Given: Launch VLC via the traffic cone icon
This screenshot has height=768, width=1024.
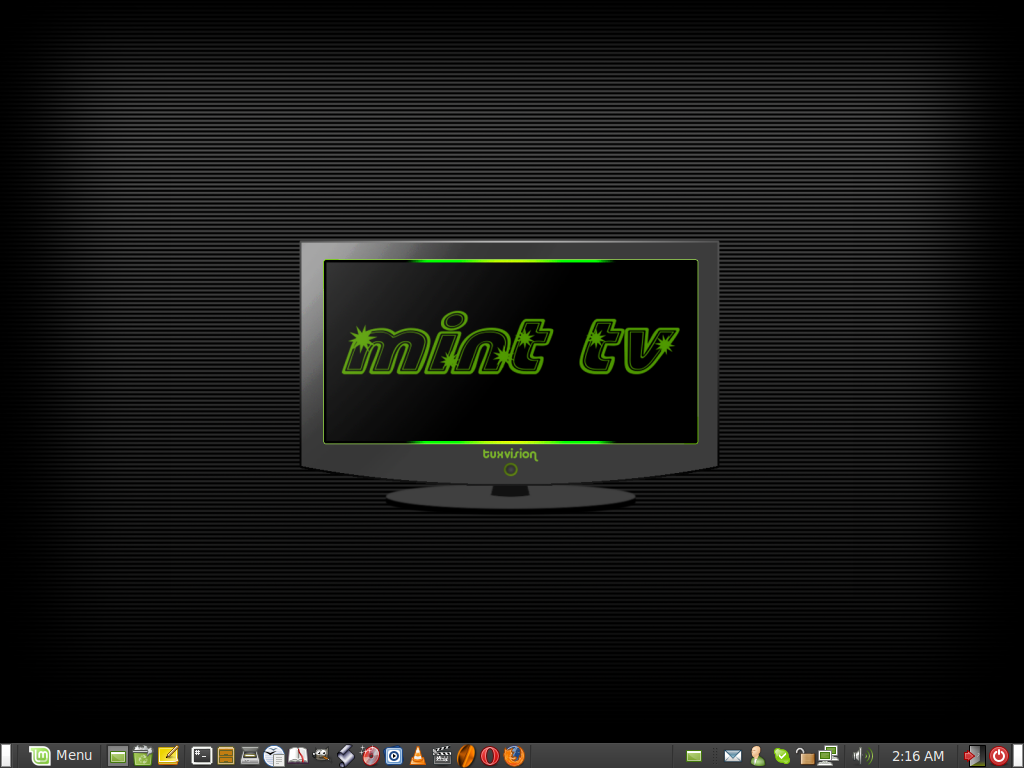Looking at the screenshot, I should [x=418, y=756].
